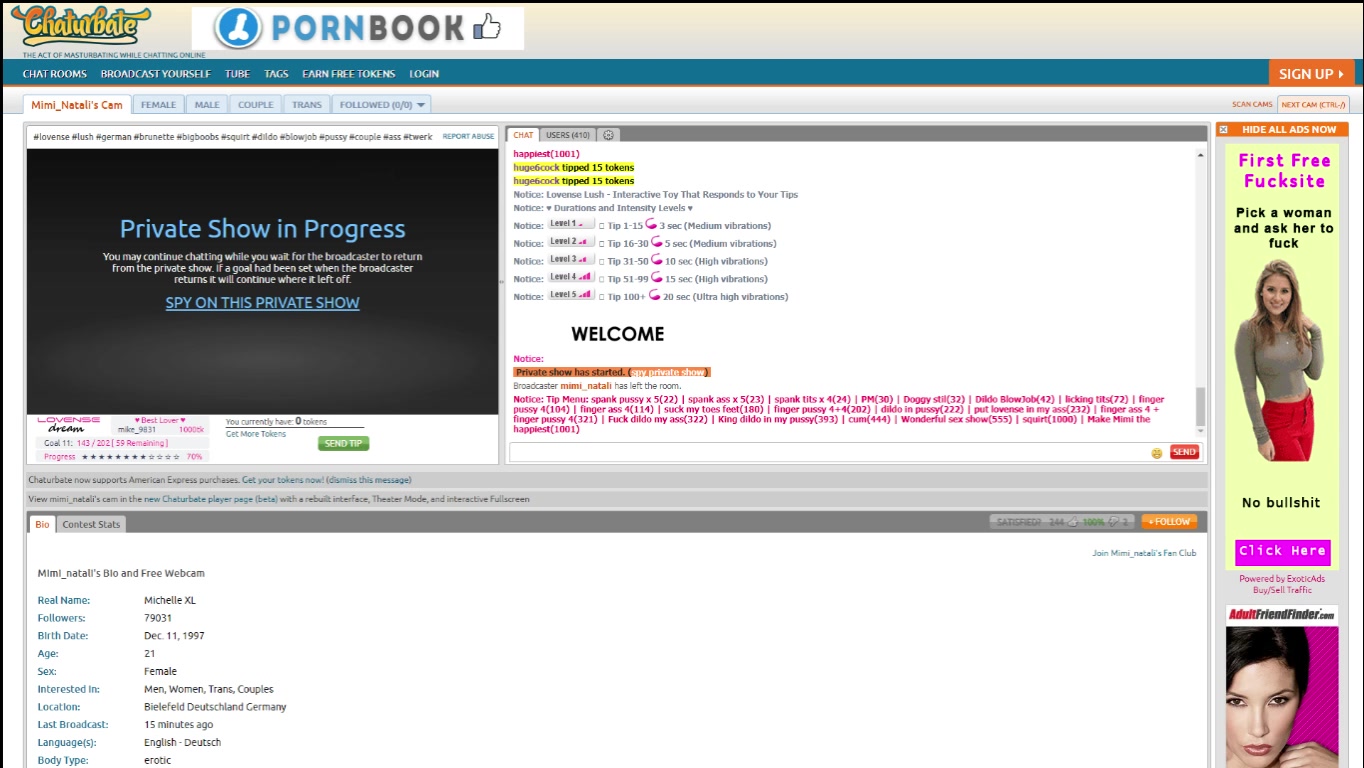The height and width of the screenshot is (768, 1364).
Task: Open Broadcast Yourself in the navigation bar
Action: [x=155, y=74]
